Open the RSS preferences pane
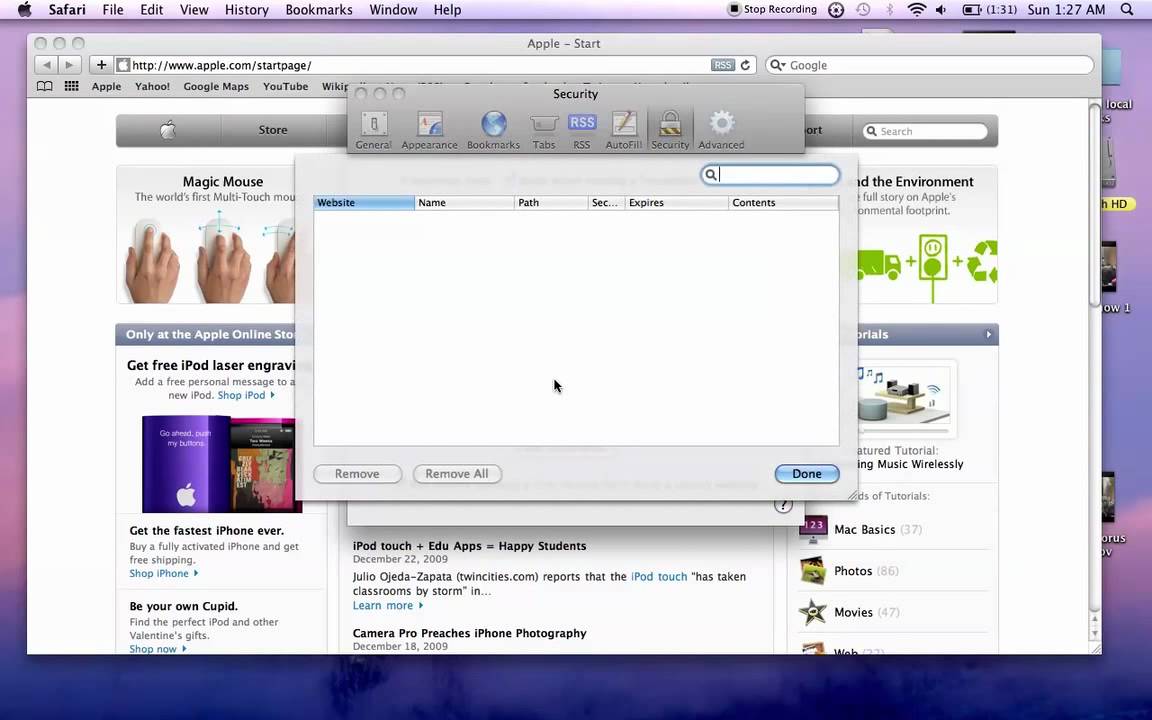The height and width of the screenshot is (720, 1152). (581, 131)
